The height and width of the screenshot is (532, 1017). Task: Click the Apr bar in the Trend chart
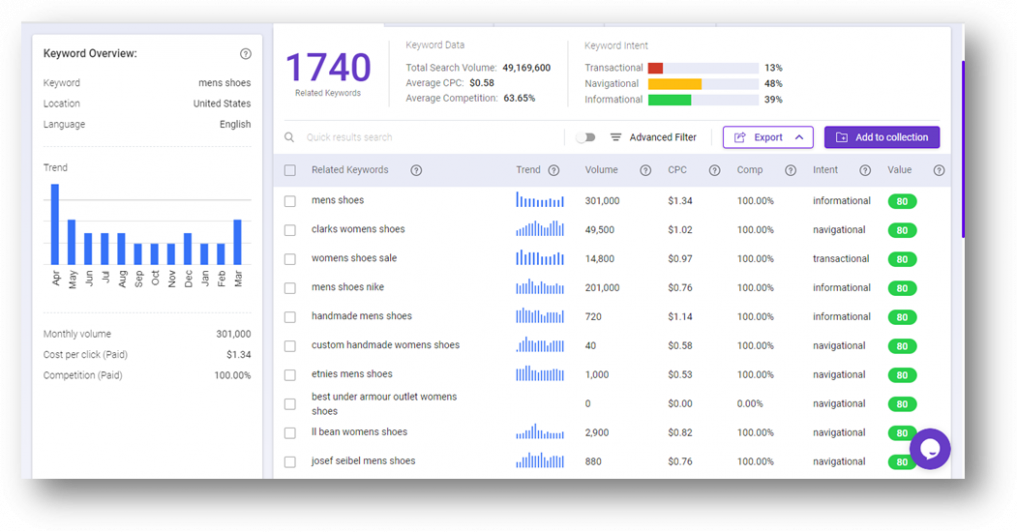[x=55, y=224]
